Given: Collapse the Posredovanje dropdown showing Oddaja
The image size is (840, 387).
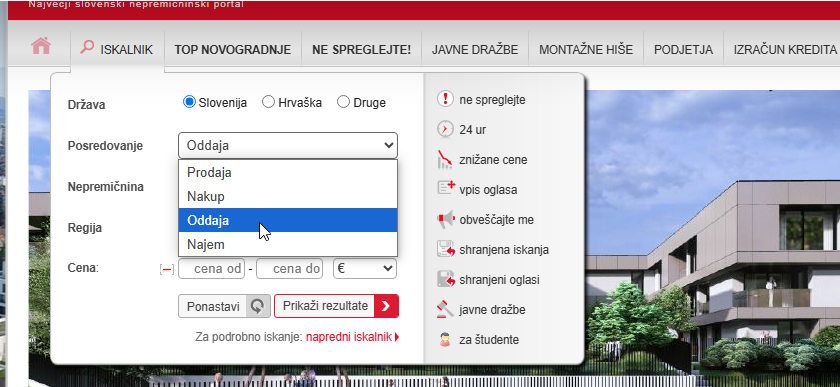Looking at the screenshot, I should (x=288, y=145).
